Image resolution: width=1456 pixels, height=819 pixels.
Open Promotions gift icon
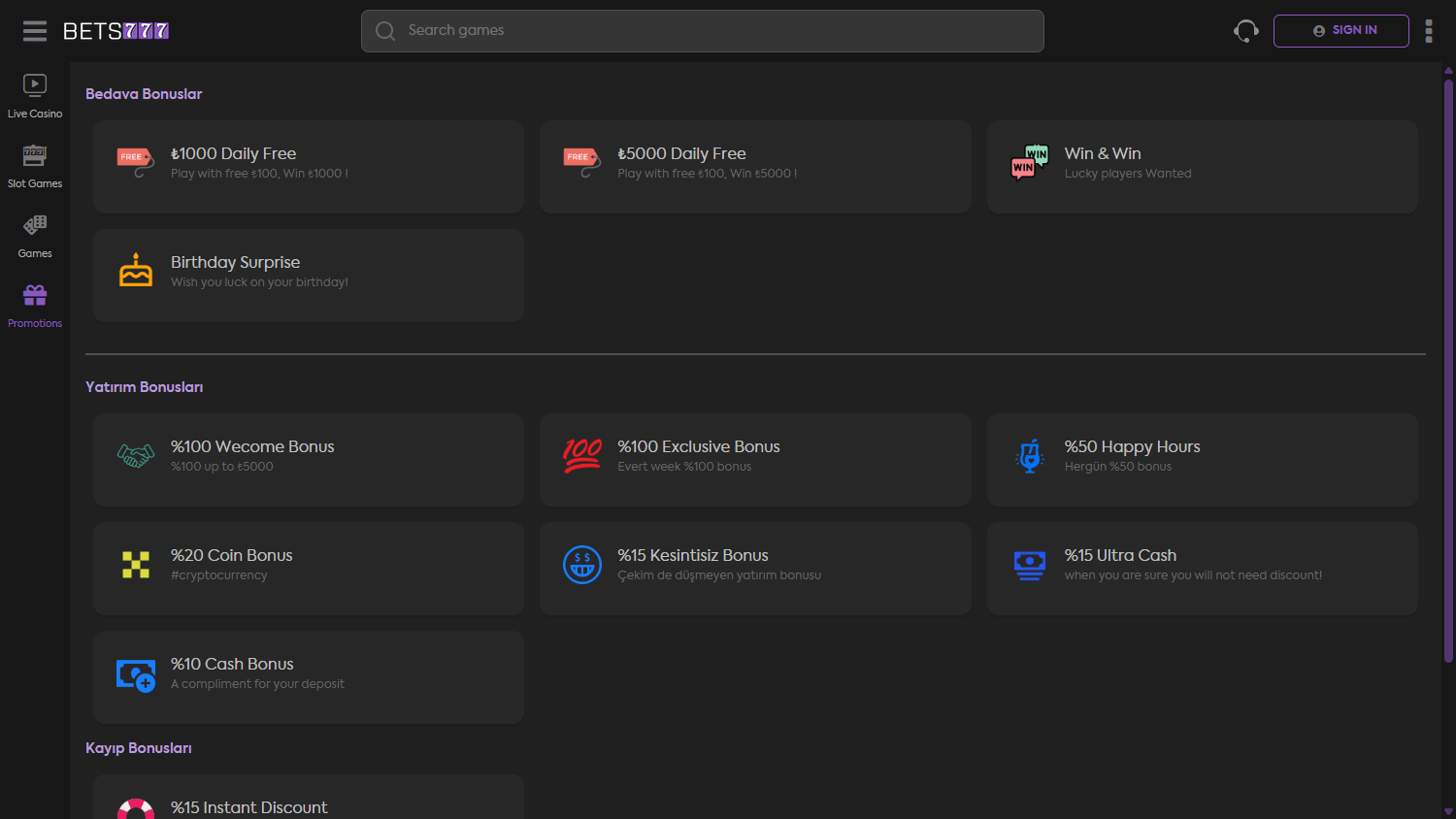coord(35,295)
